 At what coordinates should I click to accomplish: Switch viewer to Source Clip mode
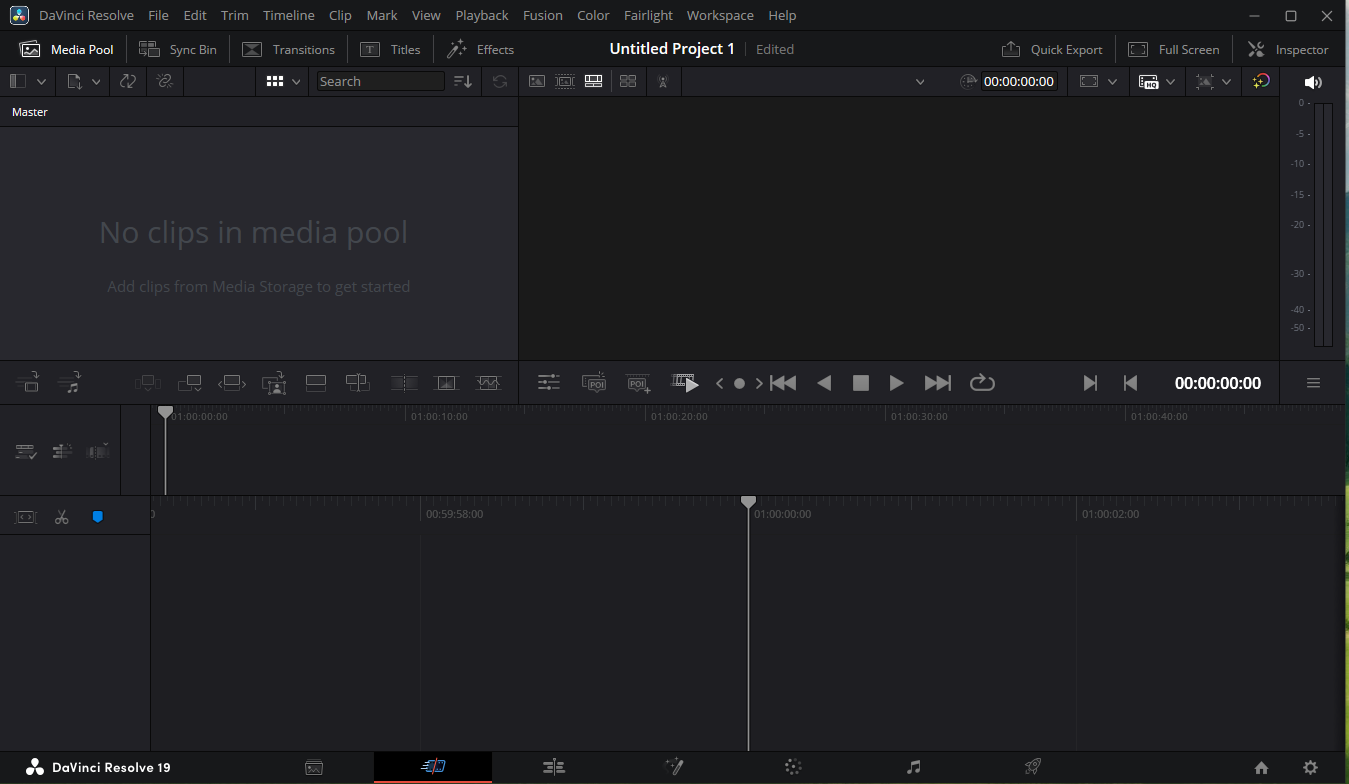(537, 81)
